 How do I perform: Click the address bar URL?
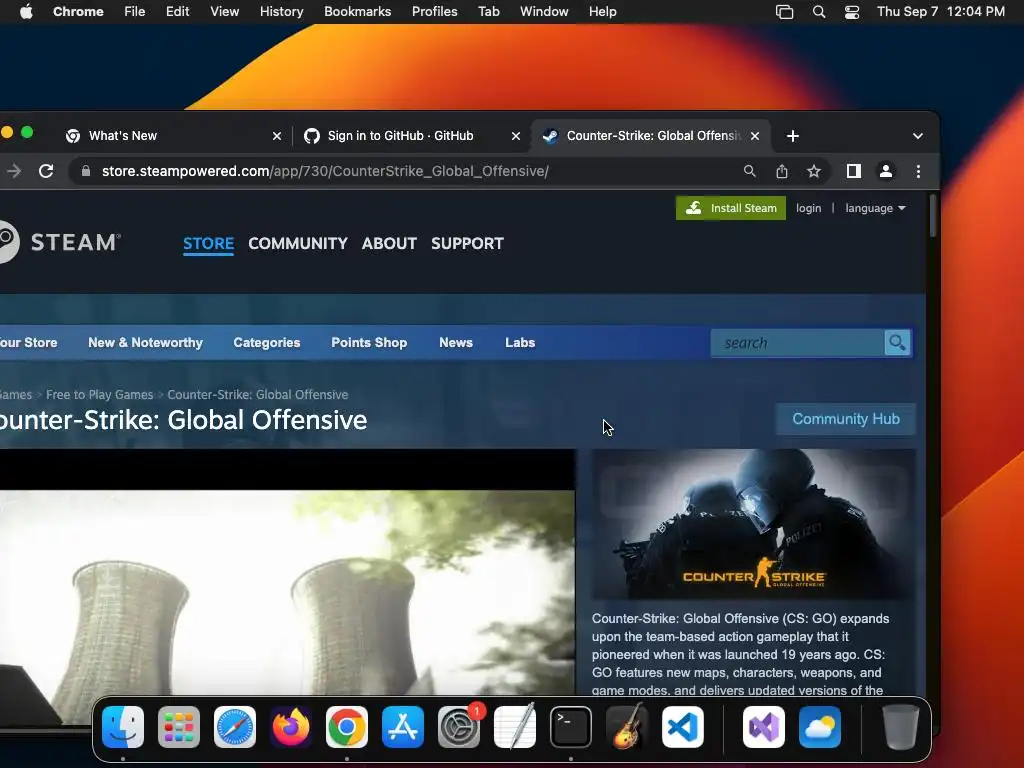[325, 171]
